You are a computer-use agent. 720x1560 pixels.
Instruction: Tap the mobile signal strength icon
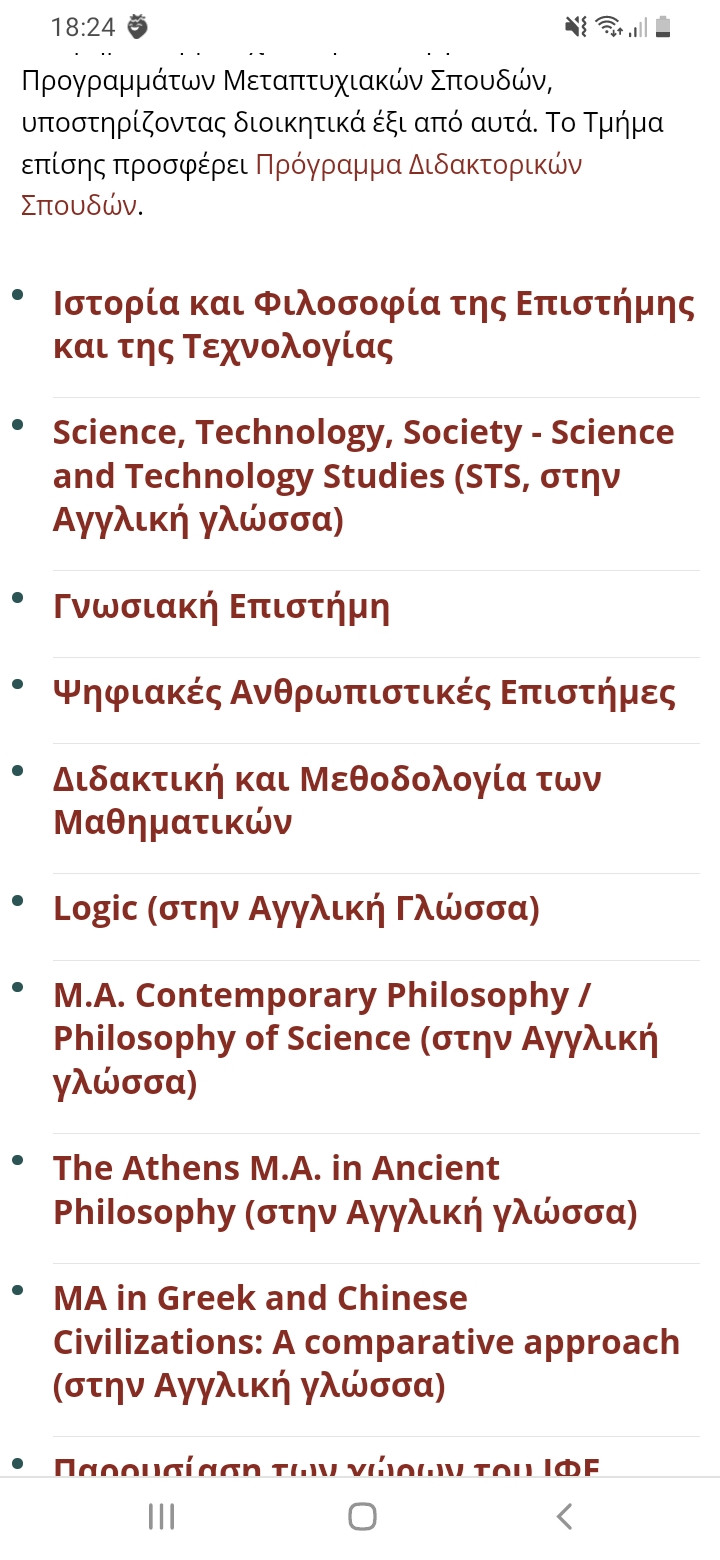pos(638,27)
